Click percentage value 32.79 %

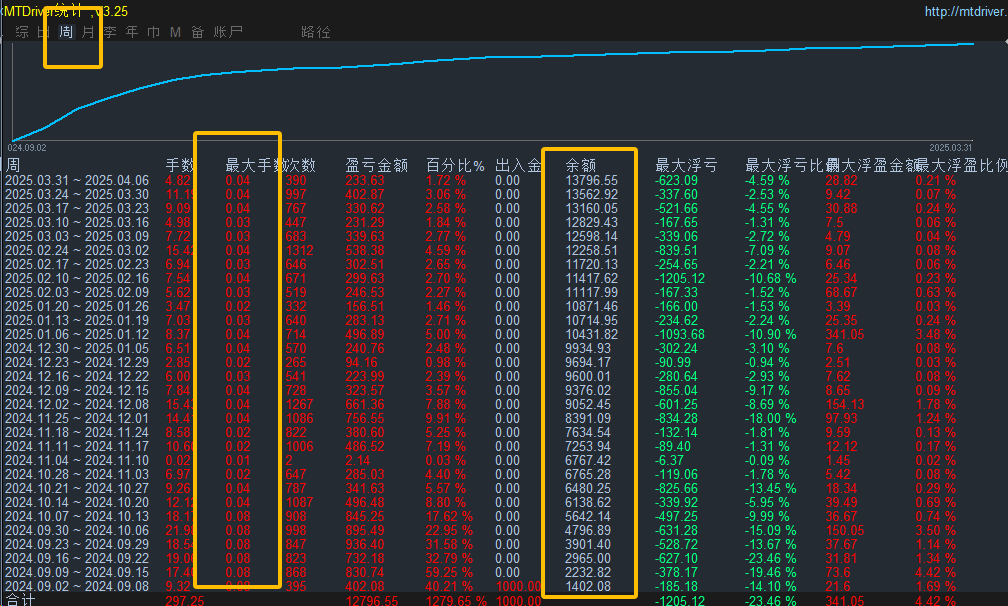pos(449,558)
